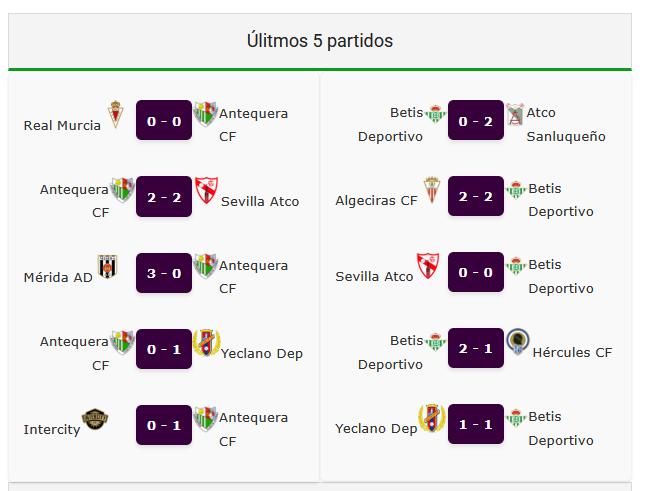
Task: Click Sevilla Atco crest next to Antequera 2 - 2
Action: 206,190
